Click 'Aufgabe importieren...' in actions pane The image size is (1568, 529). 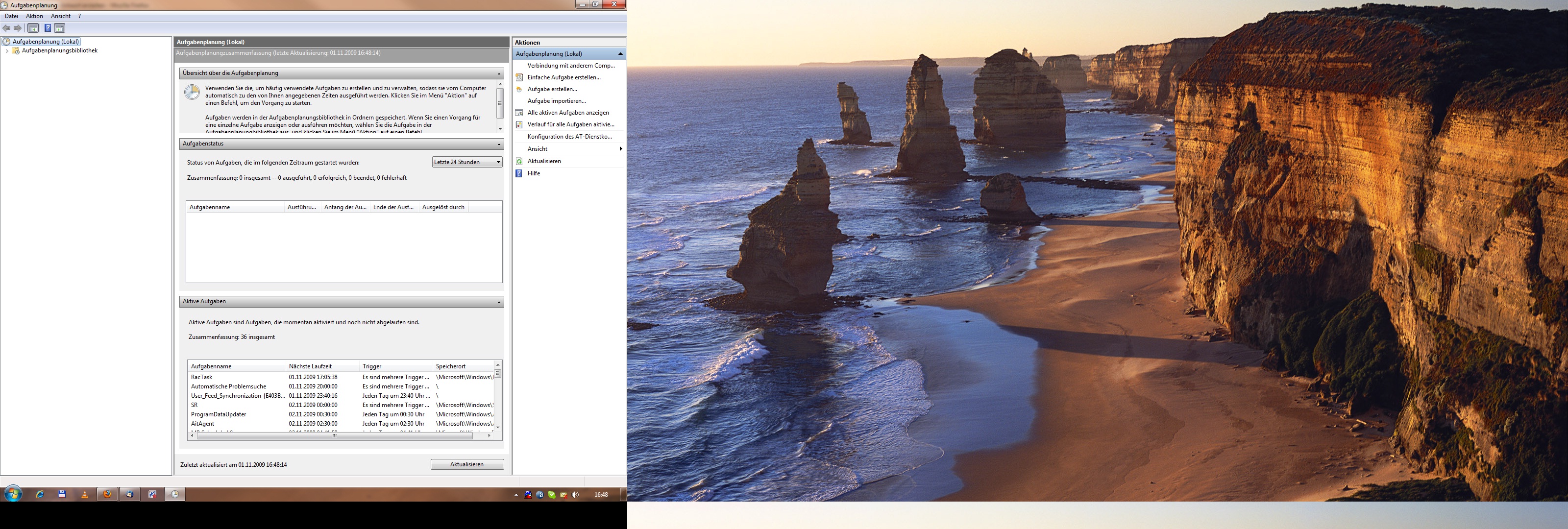556,101
